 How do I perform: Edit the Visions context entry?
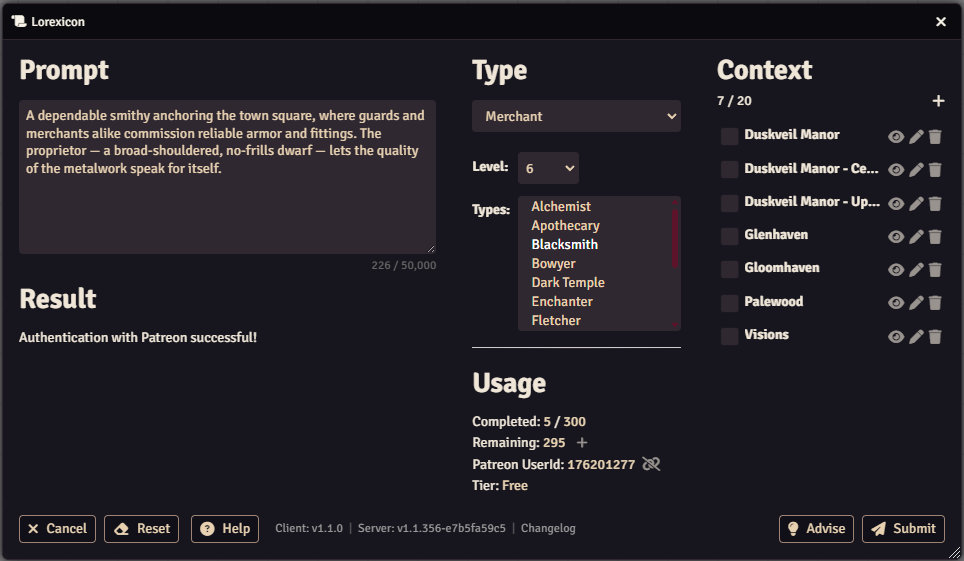pyautogui.click(x=916, y=337)
